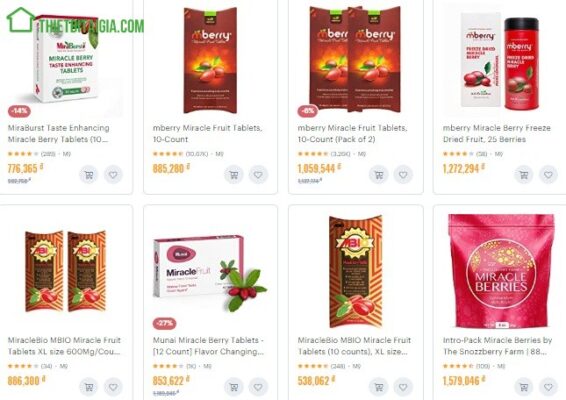Add mberry Freeze Dried Fruit to cart

coord(524,175)
